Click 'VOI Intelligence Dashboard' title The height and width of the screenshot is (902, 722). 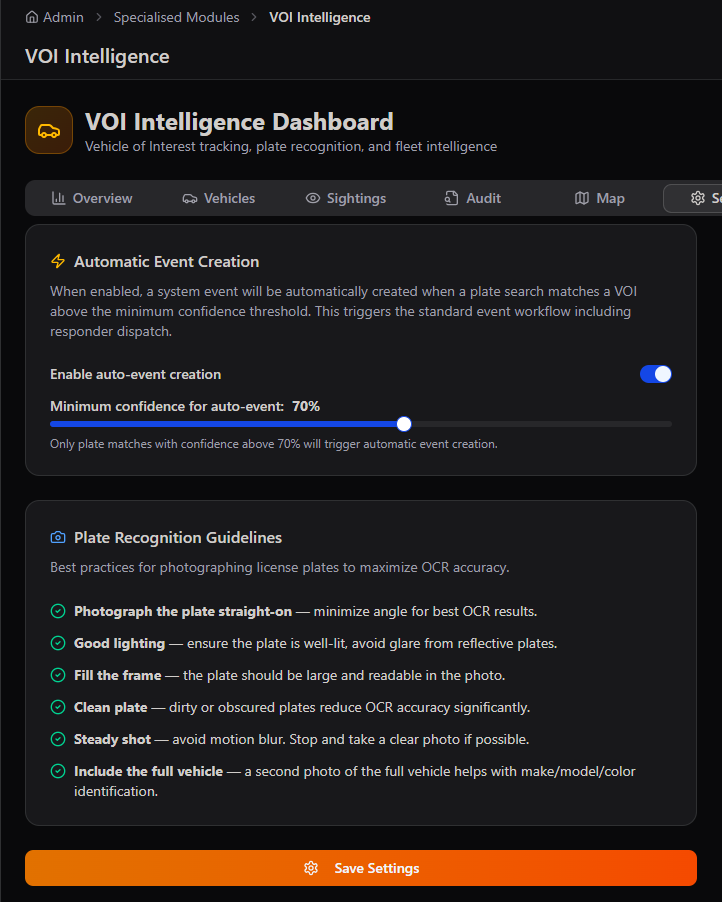point(239,122)
